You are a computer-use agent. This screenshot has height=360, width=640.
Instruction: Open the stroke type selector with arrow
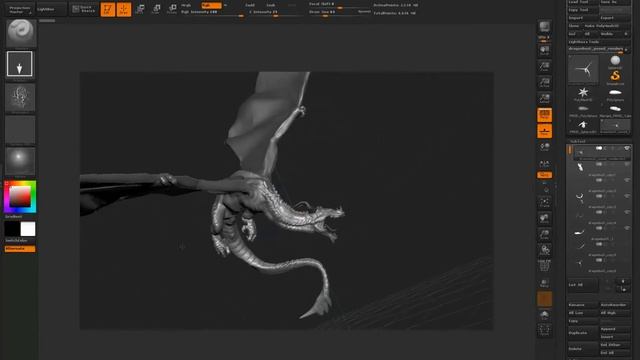point(20,64)
